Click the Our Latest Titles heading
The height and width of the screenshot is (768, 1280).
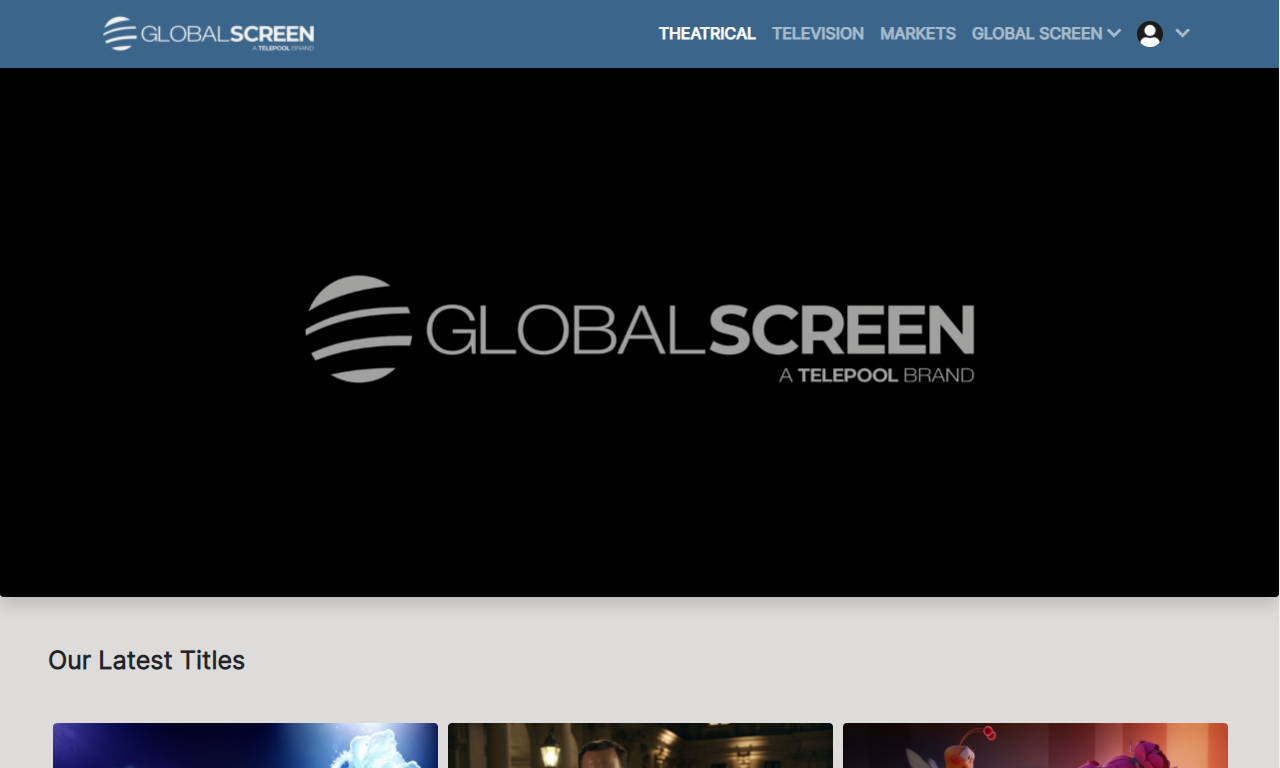pyautogui.click(x=146, y=660)
